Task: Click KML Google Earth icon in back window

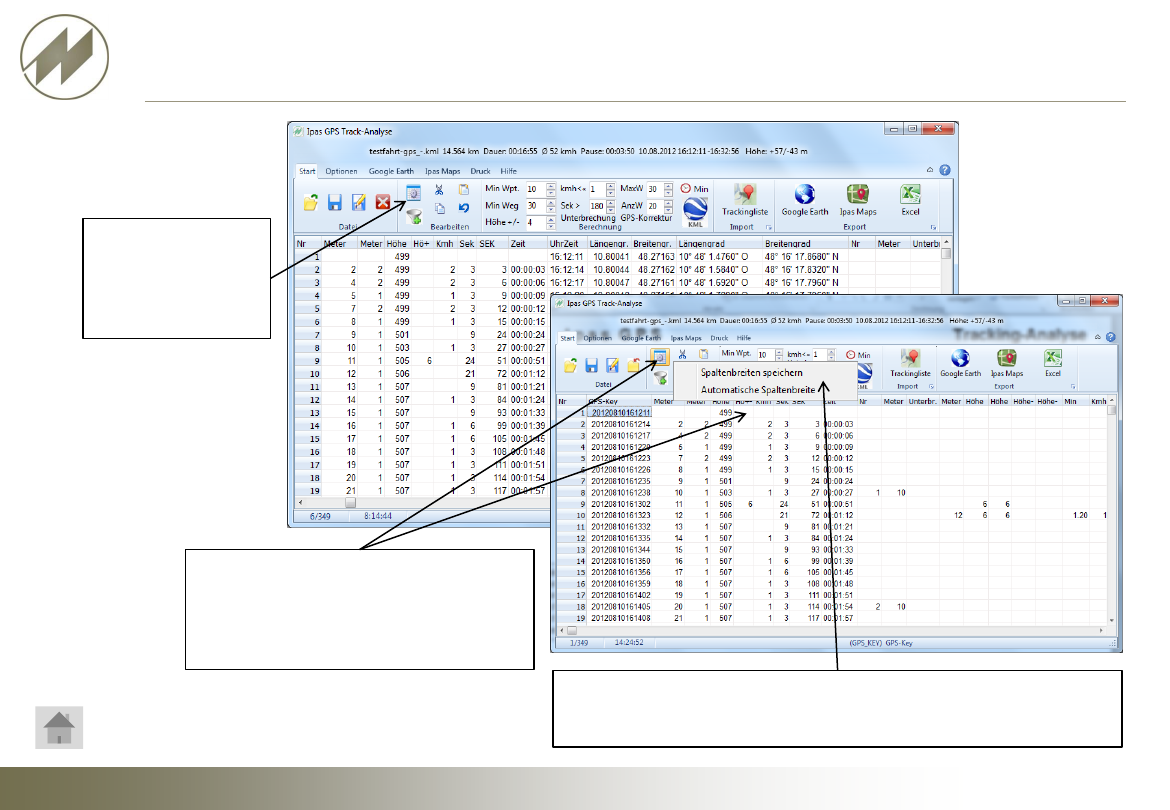Action: click(x=695, y=213)
